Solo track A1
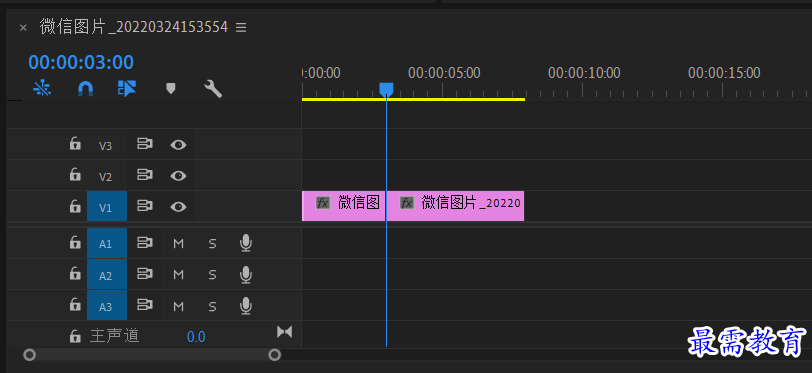Image resolution: width=812 pixels, height=373 pixels. (212, 244)
